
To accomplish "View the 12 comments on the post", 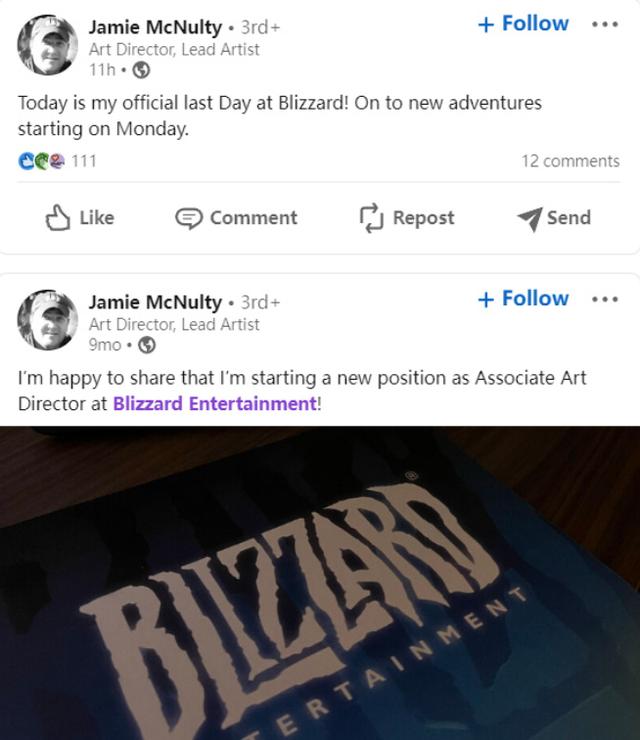I will pyautogui.click(x=570, y=161).
